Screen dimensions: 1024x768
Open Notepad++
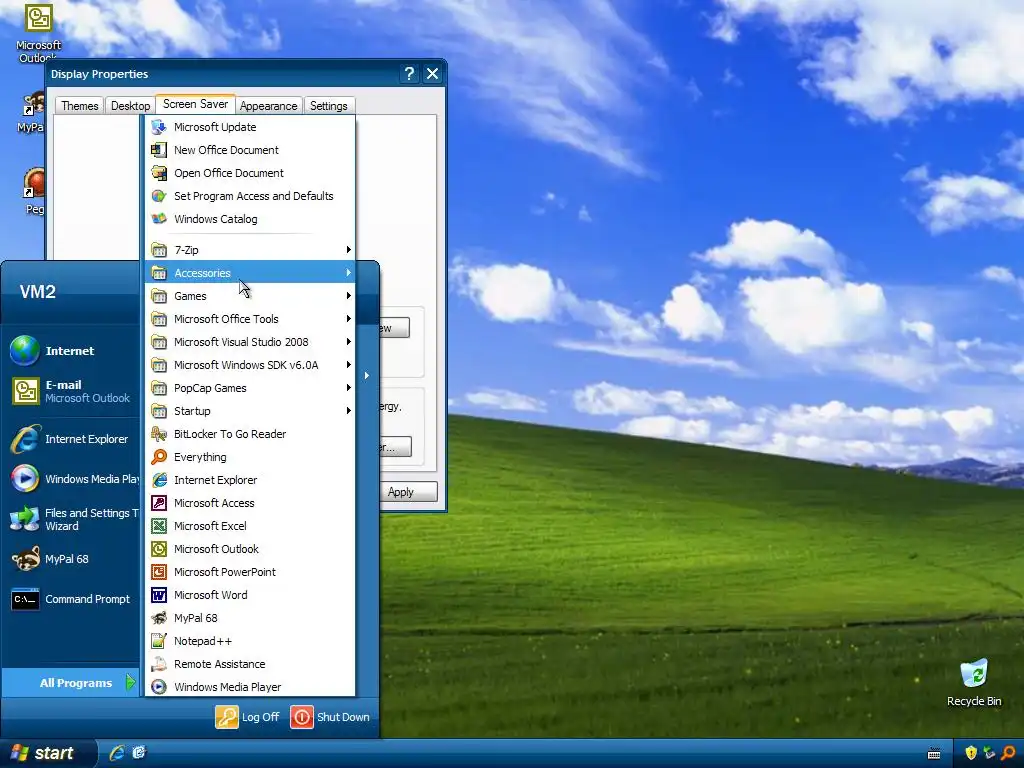pyautogui.click(x=250, y=641)
